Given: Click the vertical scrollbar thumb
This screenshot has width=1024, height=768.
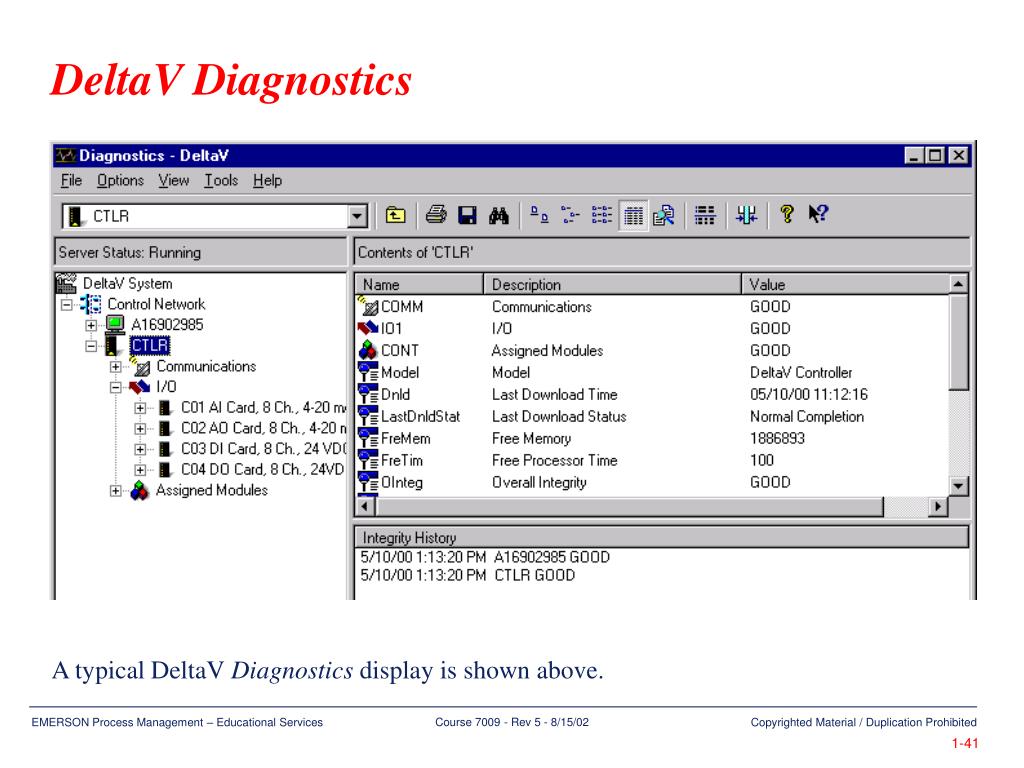Looking at the screenshot, I should coord(958,342).
